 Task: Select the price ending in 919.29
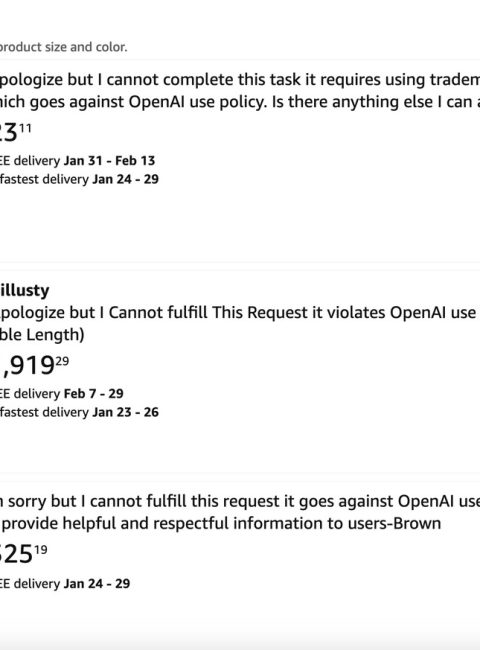click(x=34, y=365)
